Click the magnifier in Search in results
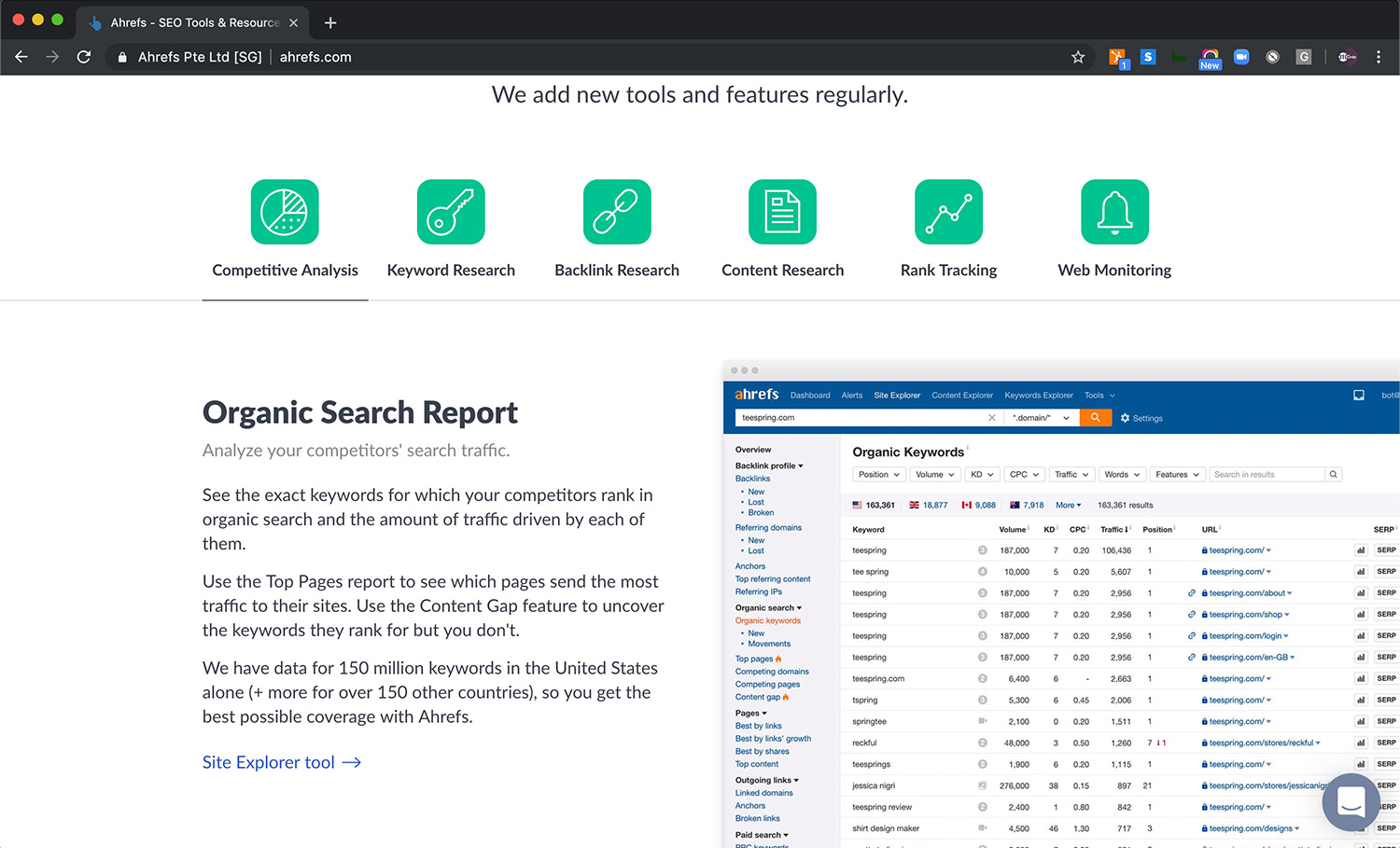This screenshot has height=848, width=1400. [1334, 475]
